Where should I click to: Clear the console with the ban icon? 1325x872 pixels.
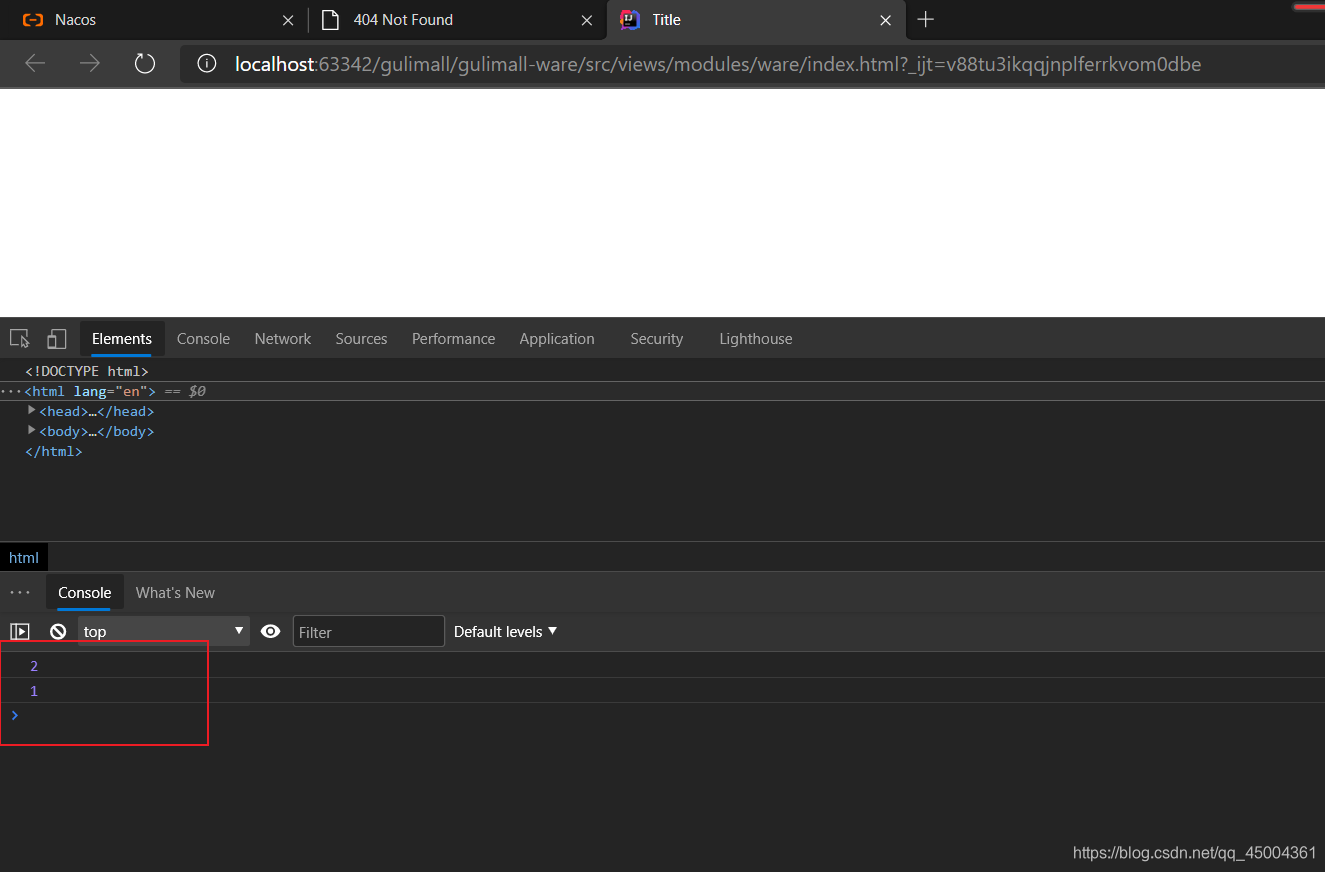[x=58, y=631]
